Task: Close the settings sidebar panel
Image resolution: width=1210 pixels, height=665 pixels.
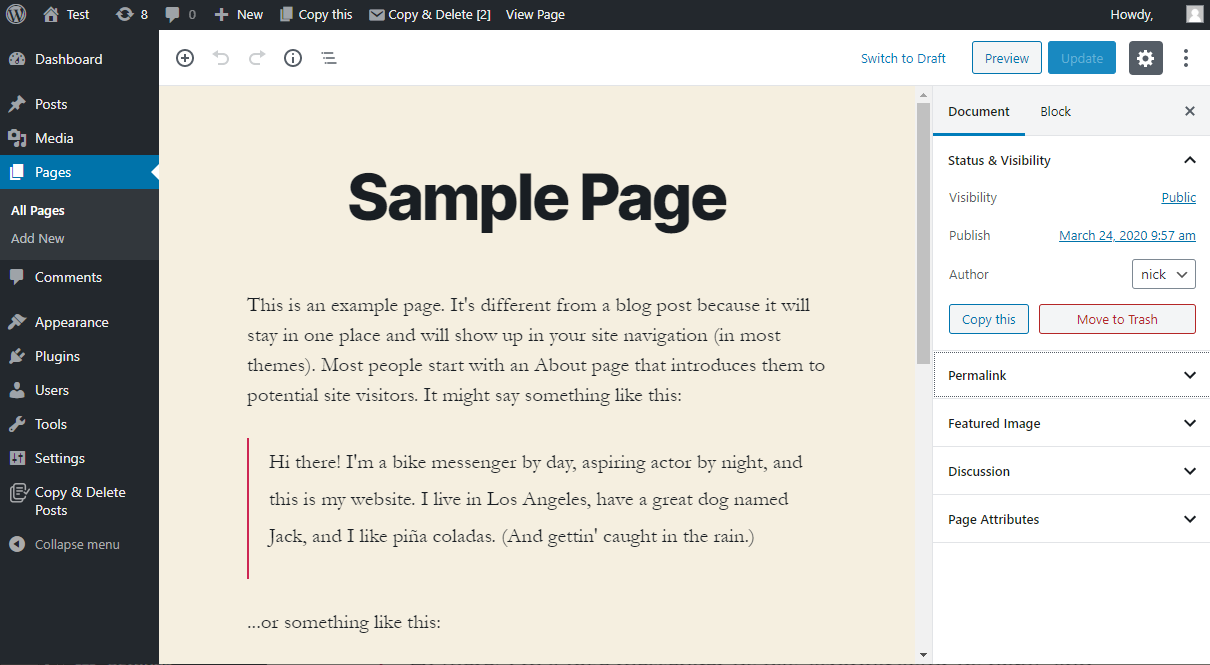Action: [x=1190, y=111]
